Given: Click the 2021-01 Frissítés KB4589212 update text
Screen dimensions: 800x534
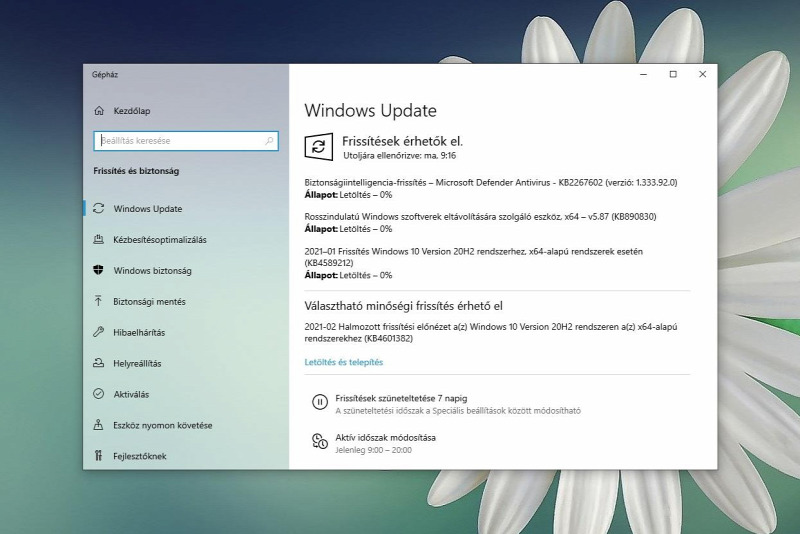Looking at the screenshot, I should tap(473, 257).
